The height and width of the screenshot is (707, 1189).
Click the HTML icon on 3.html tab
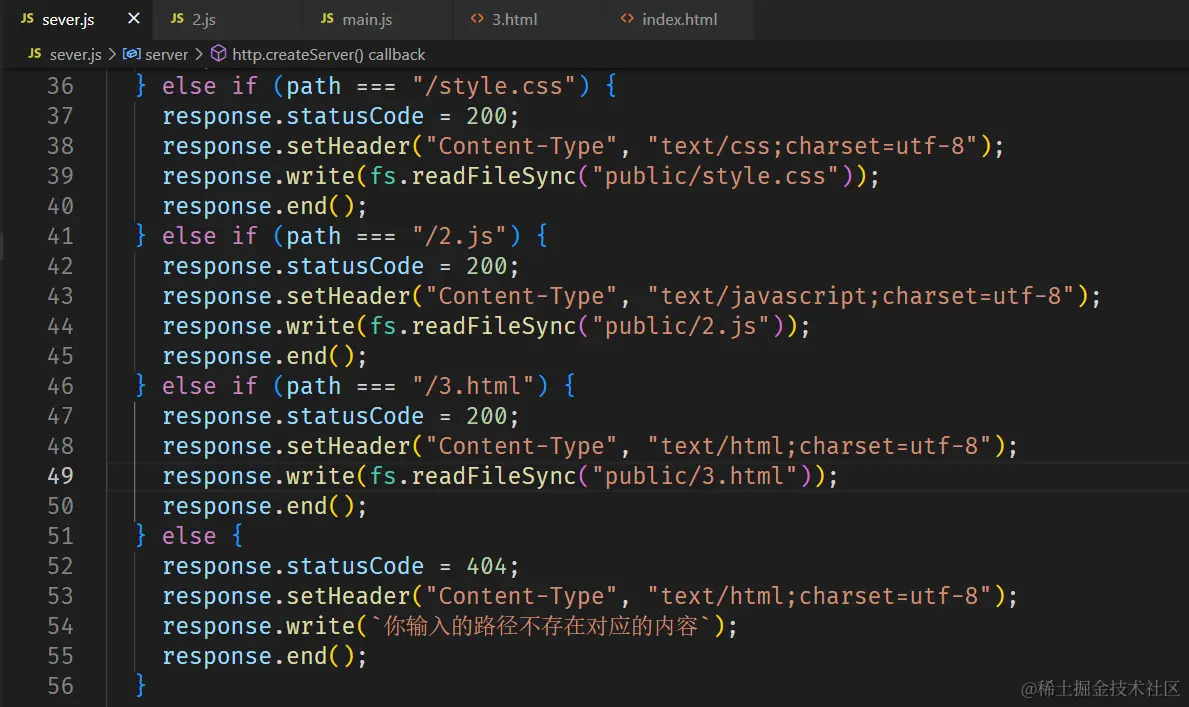pos(478,19)
